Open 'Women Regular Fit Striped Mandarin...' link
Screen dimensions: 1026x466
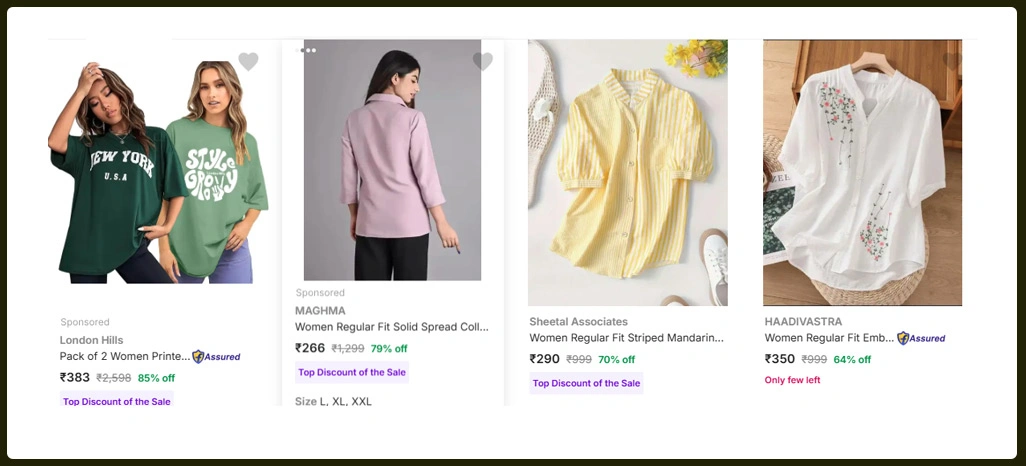click(626, 338)
